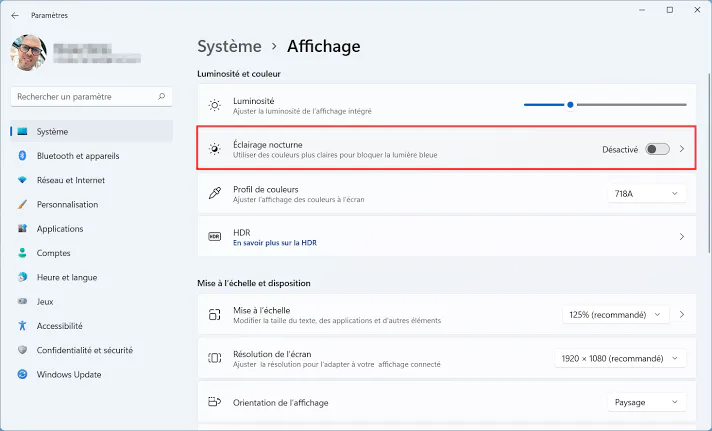The width and height of the screenshot is (712, 431).
Task: Click the unfilled part of the Luminosité slider track
Action: click(x=631, y=105)
